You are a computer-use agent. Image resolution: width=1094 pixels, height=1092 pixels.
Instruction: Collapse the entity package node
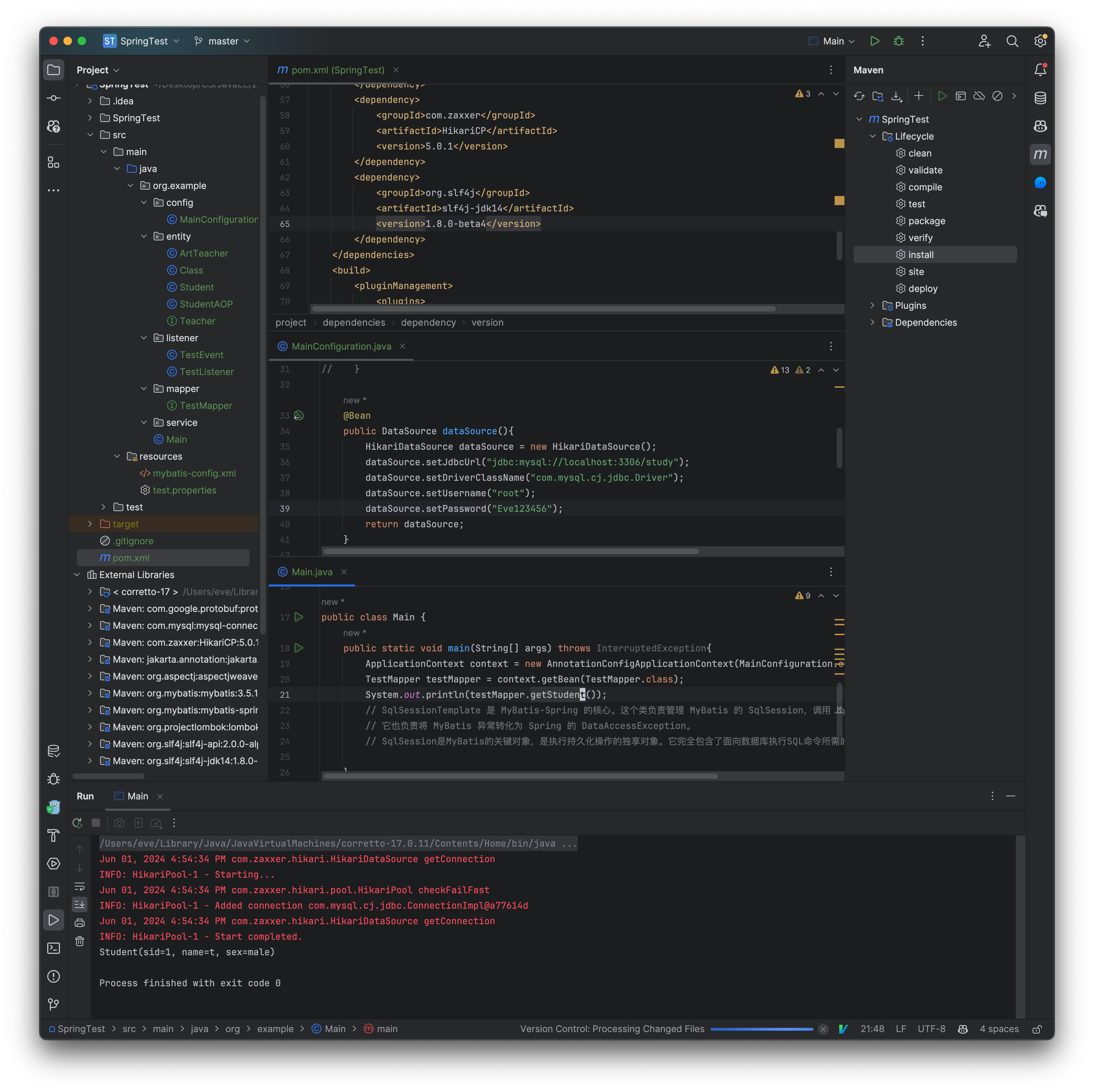pos(144,236)
